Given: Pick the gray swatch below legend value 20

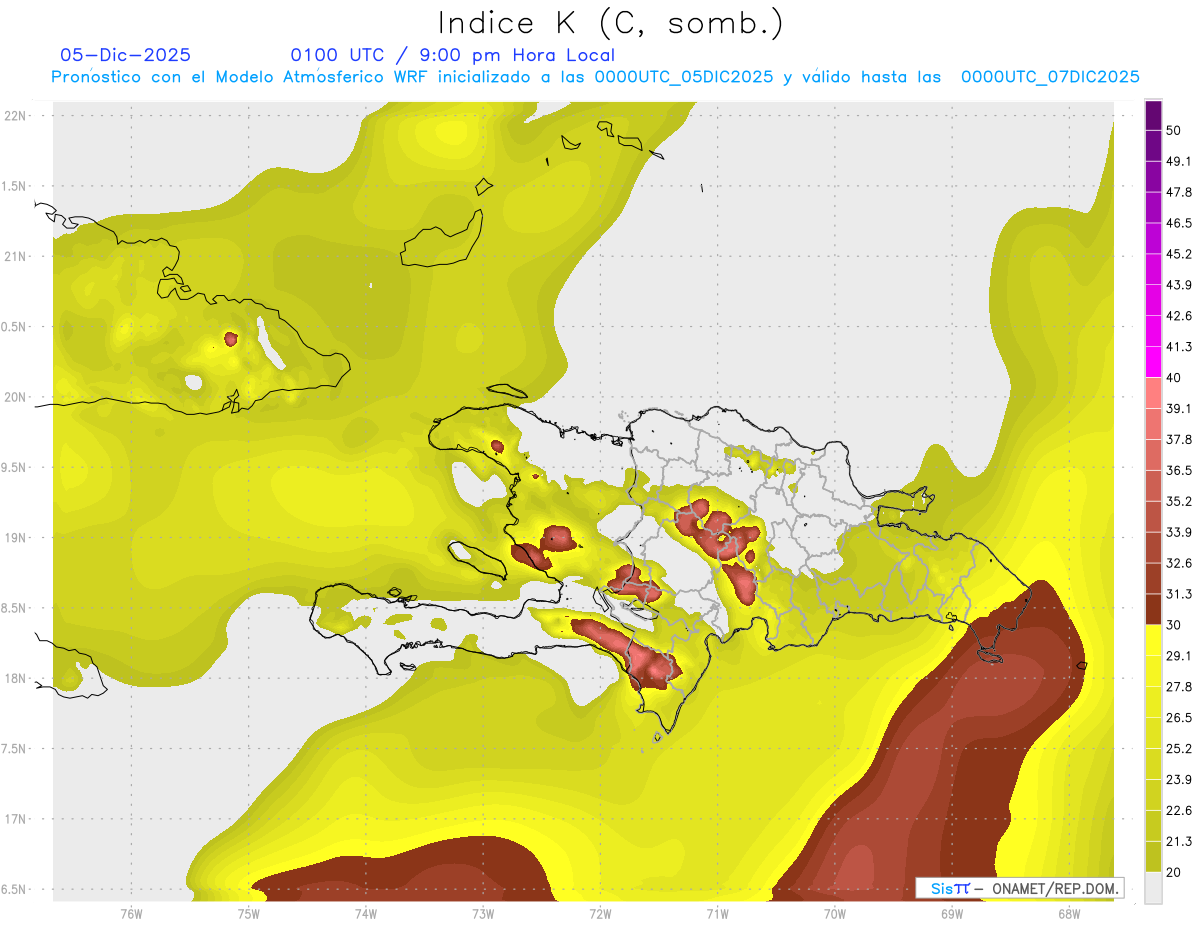Looking at the screenshot, I should 1153,888.
